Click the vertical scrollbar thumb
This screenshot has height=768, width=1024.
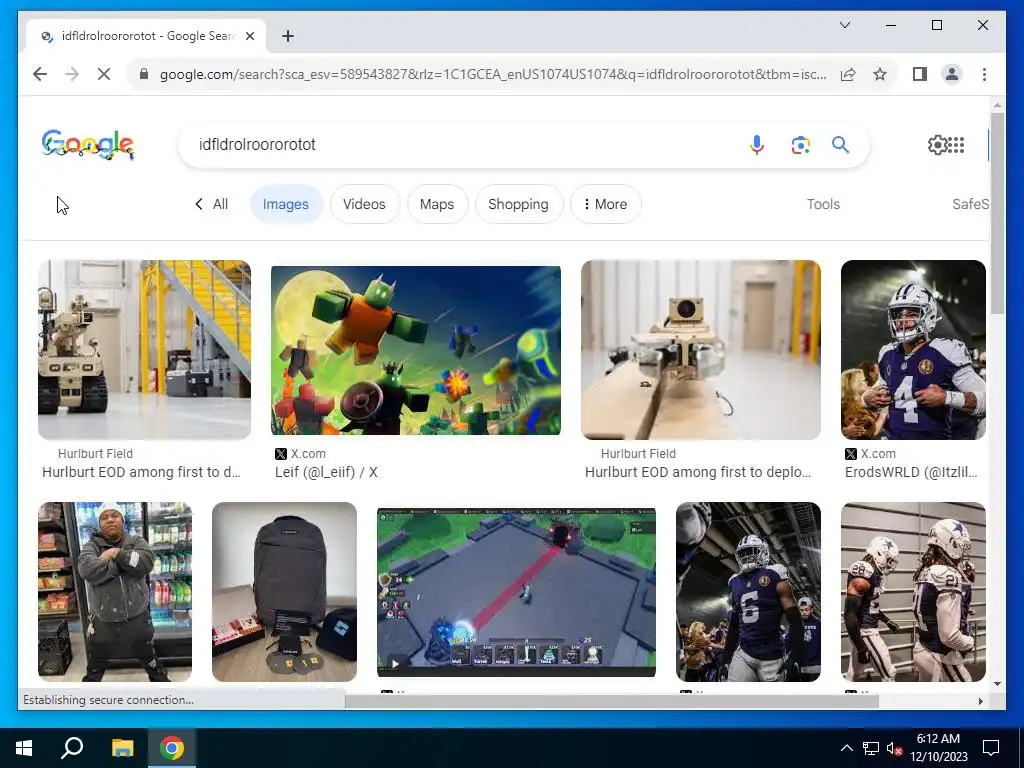click(997, 212)
